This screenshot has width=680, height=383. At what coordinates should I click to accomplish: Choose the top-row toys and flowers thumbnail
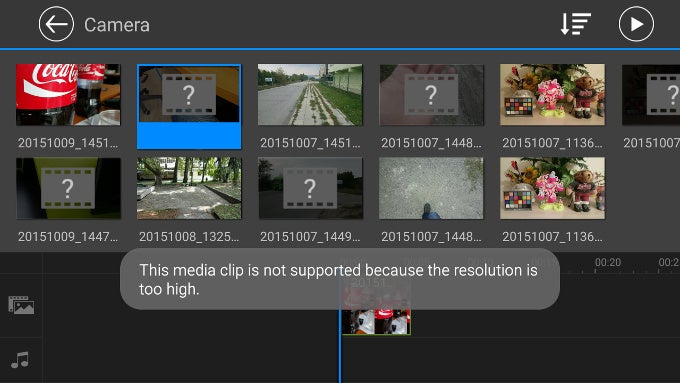[552, 95]
